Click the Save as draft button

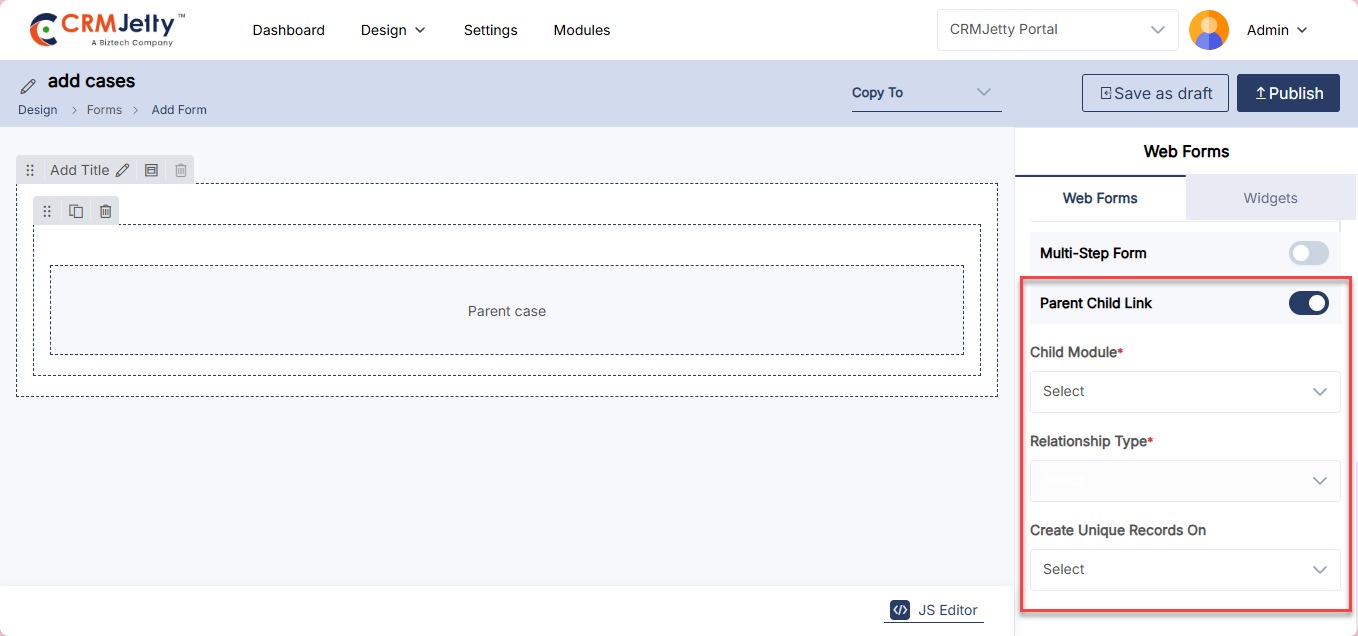pos(1155,93)
